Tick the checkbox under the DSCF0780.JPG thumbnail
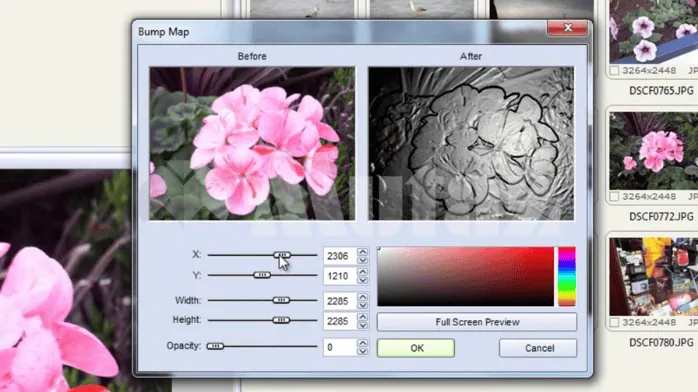The height and width of the screenshot is (392, 698). pyautogui.click(x=614, y=323)
